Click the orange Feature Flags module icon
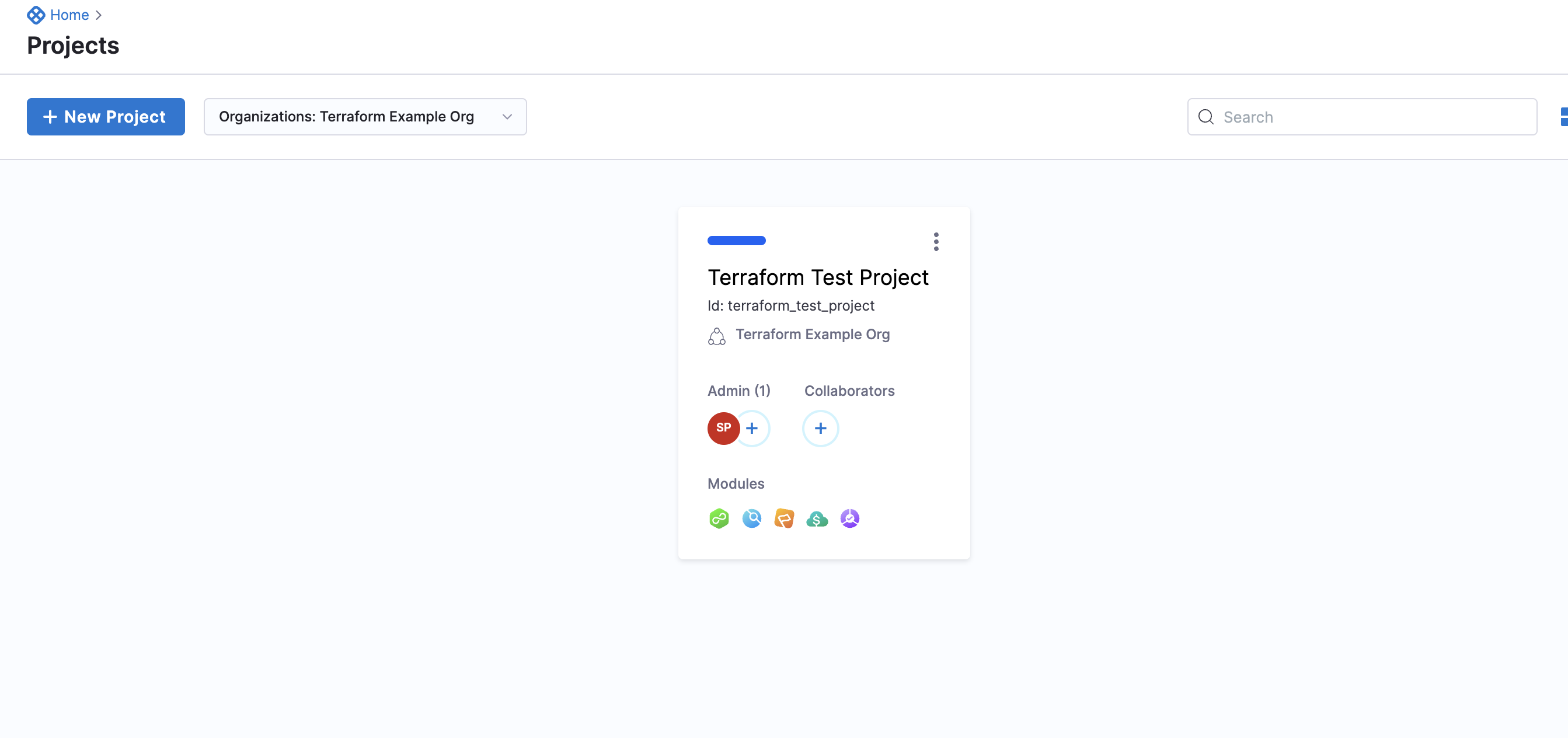1568x738 pixels. [x=784, y=518]
